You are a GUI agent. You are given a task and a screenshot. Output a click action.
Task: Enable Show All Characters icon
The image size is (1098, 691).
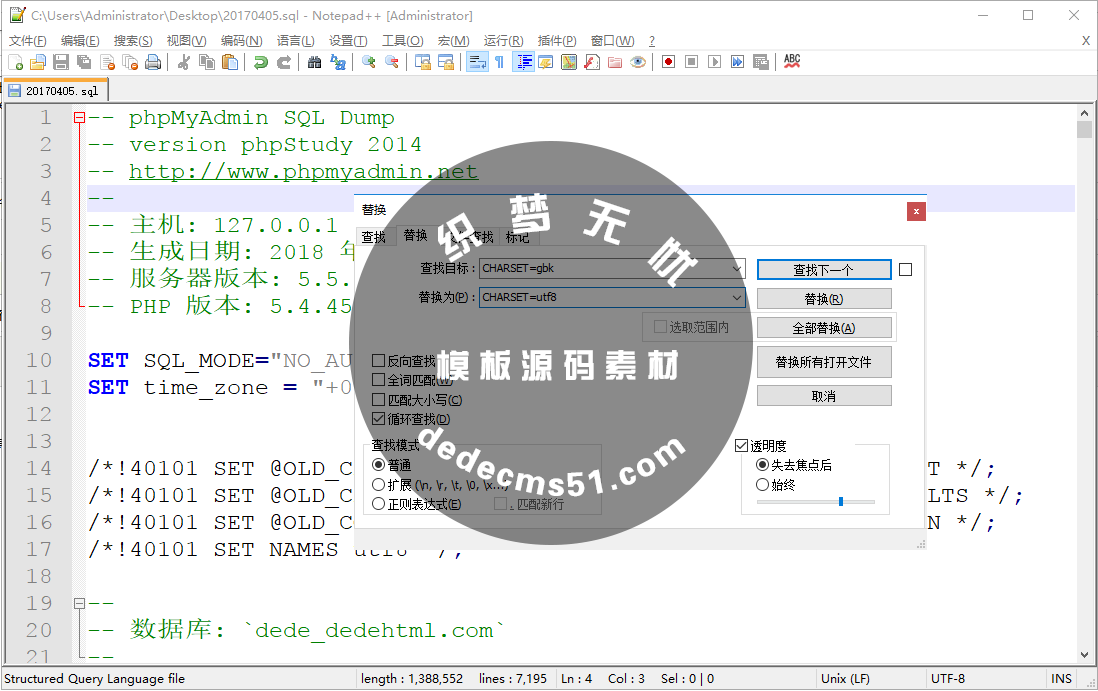(x=500, y=62)
